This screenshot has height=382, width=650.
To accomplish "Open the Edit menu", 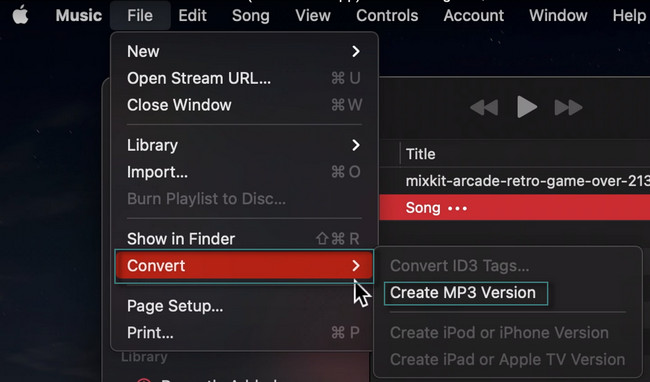I will click(x=192, y=16).
